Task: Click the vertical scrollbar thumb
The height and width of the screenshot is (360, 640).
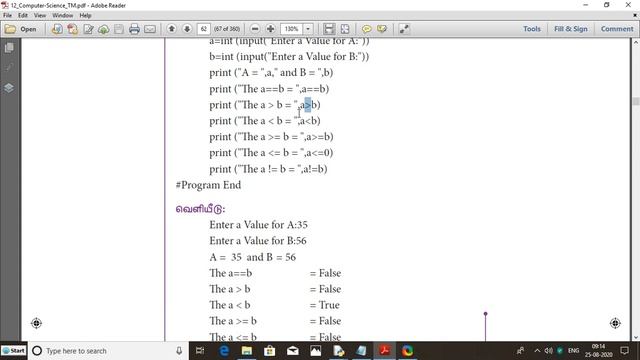Action: [636, 101]
